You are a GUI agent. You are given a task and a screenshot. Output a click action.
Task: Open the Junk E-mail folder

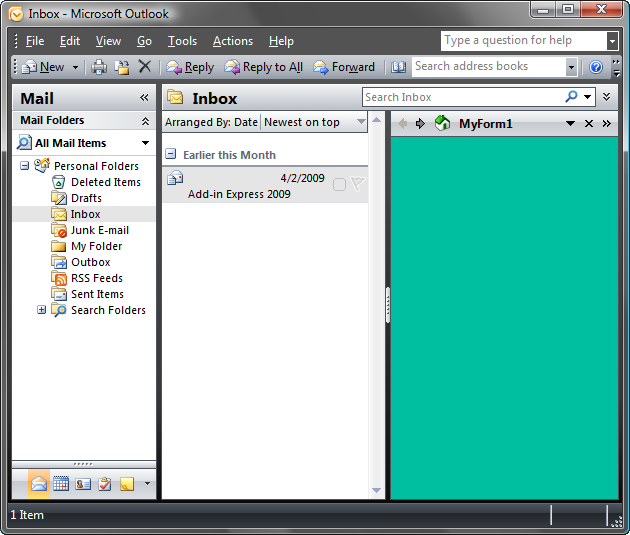pyautogui.click(x=100, y=230)
